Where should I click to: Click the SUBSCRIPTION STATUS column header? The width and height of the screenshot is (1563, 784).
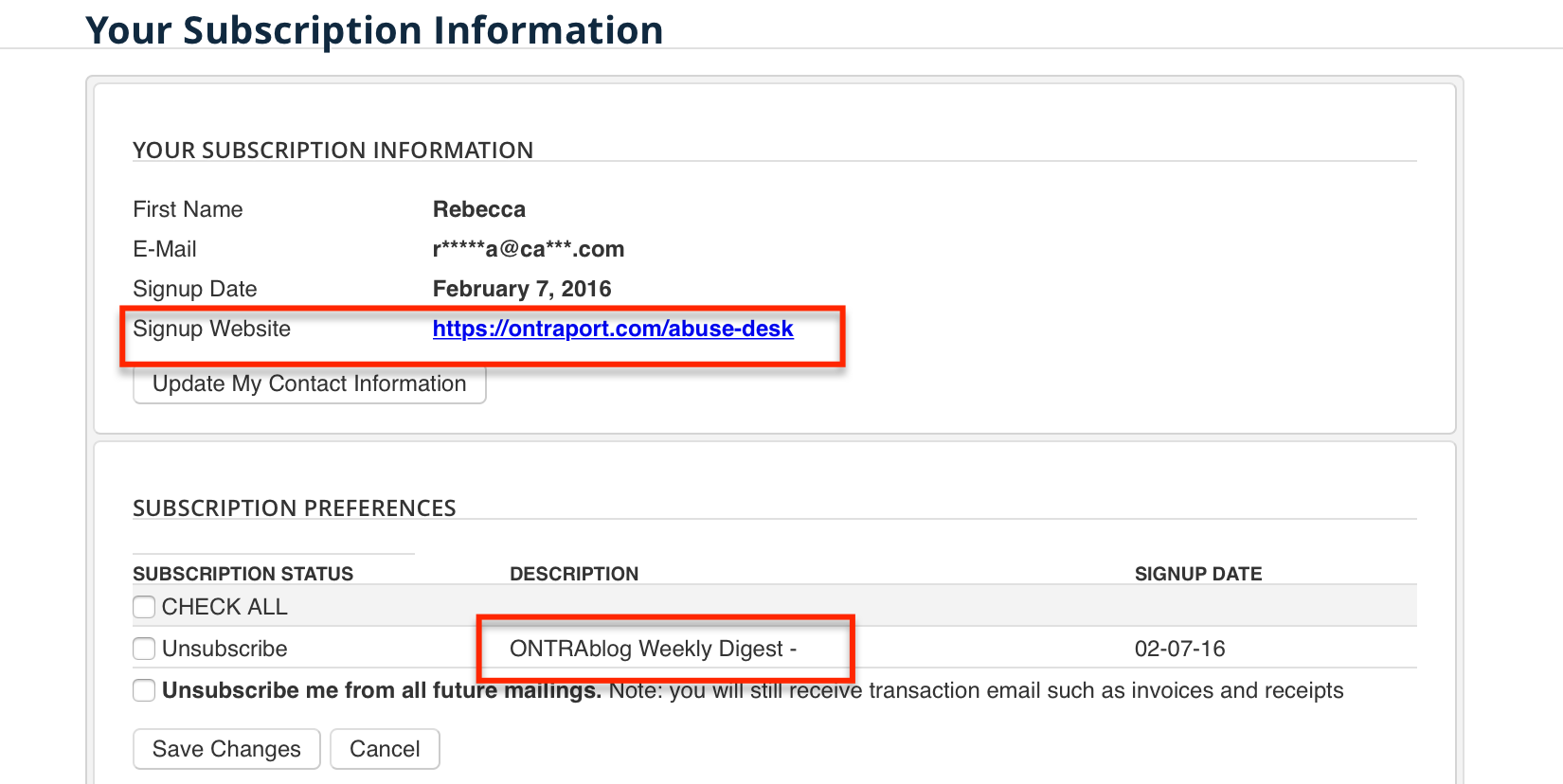click(243, 574)
